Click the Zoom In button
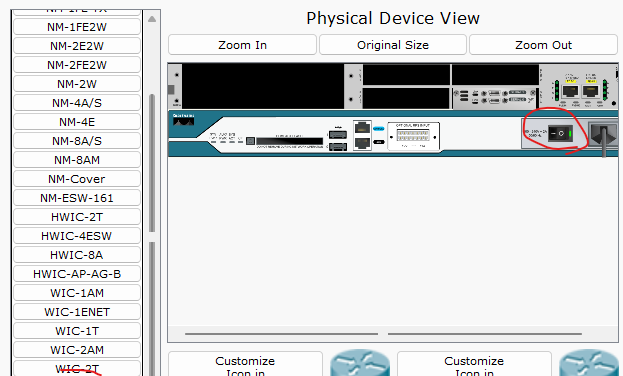The height and width of the screenshot is (376, 623). (242, 45)
